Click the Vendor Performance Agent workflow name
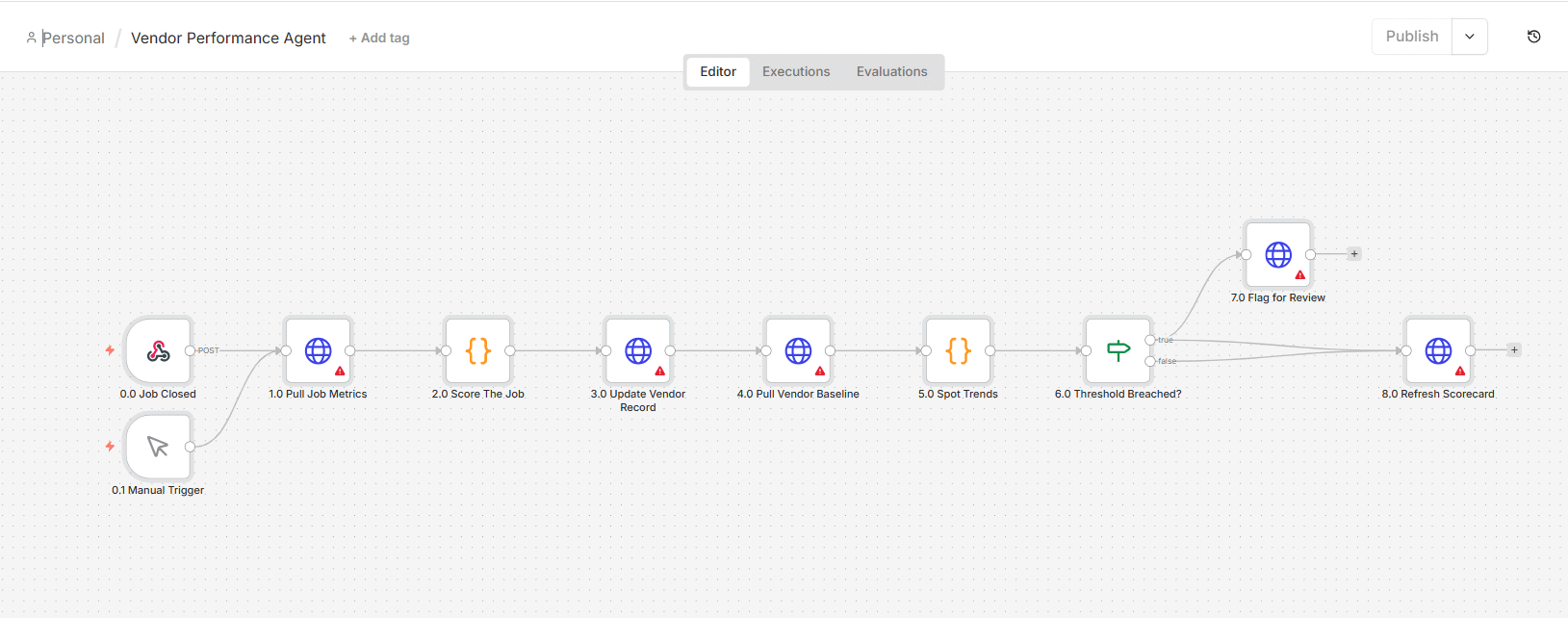Image resolution: width=1568 pixels, height=618 pixels. (228, 39)
